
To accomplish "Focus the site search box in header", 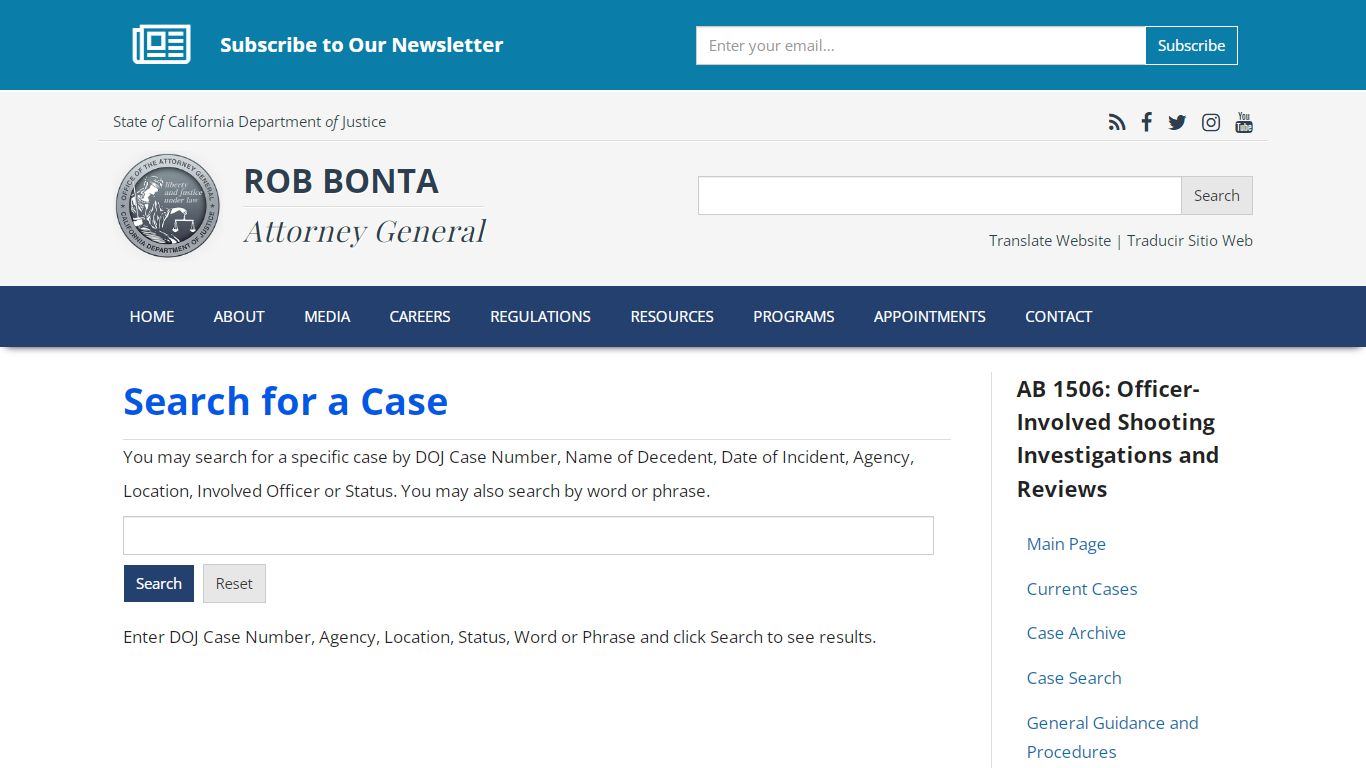I will click(940, 195).
